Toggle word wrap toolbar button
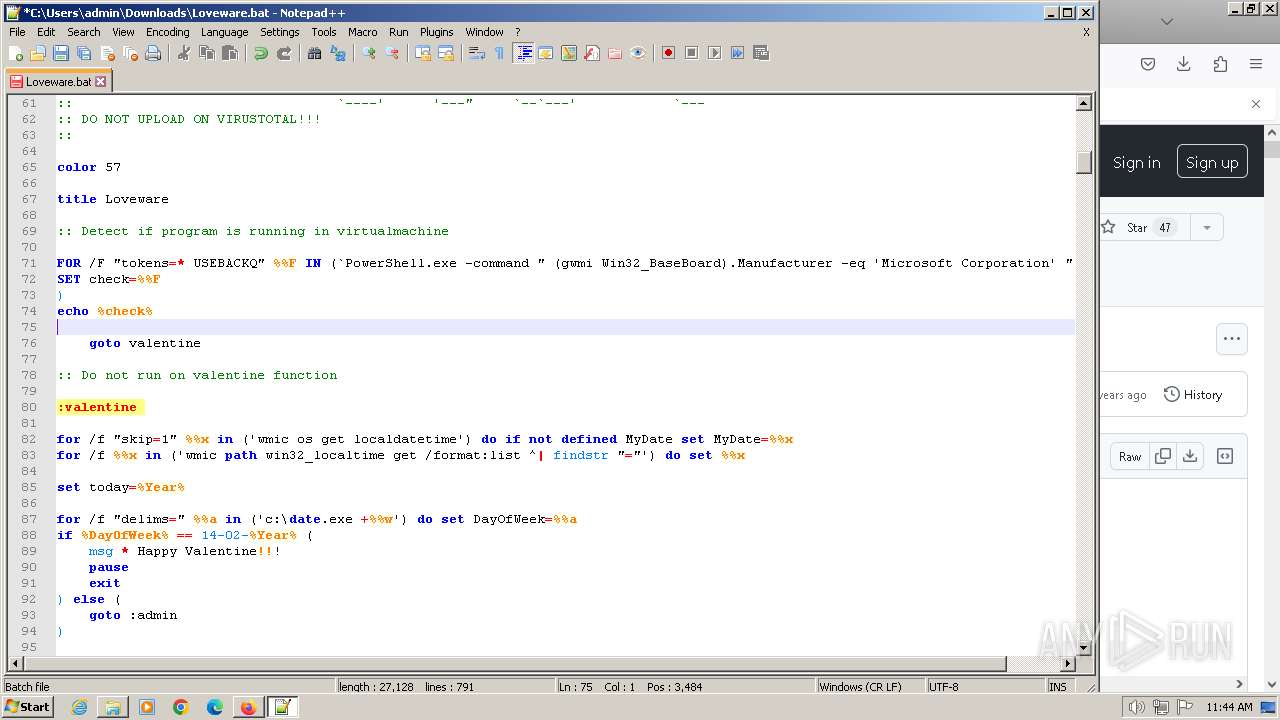This screenshot has width=1280, height=720. 477,53
